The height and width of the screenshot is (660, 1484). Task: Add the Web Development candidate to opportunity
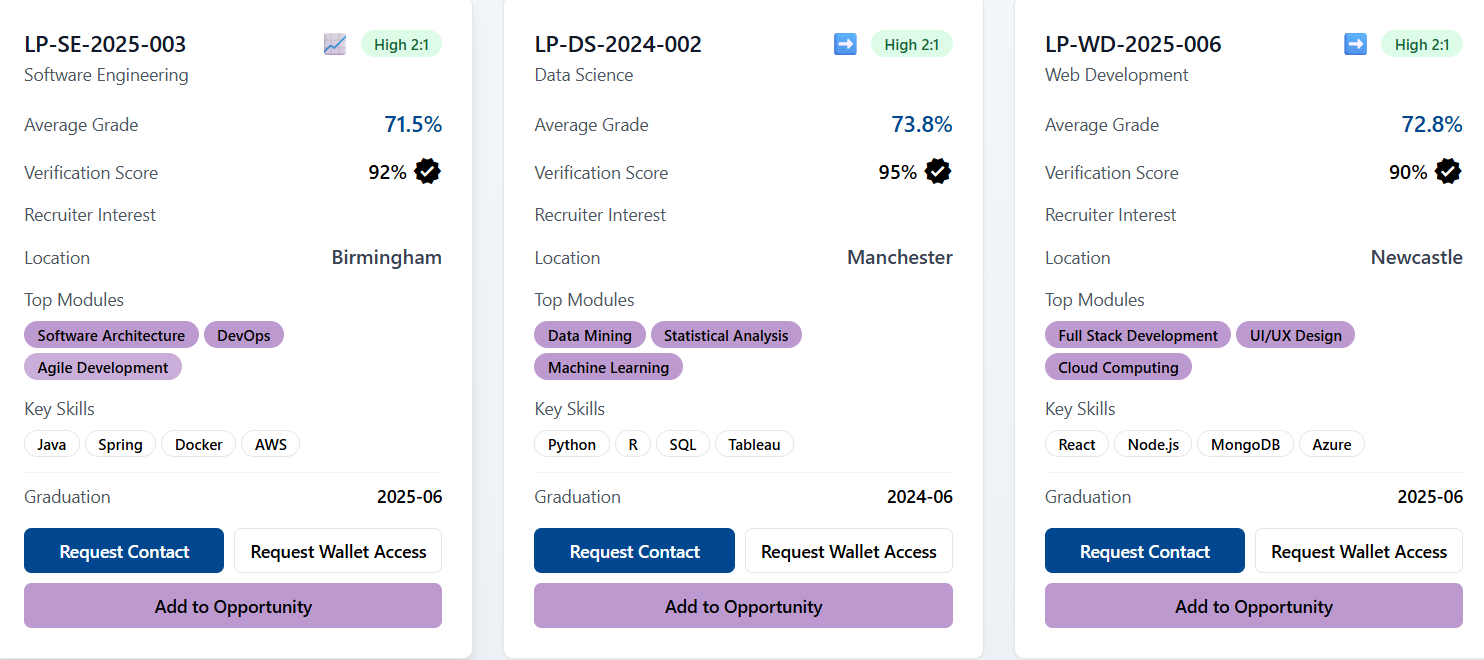point(1253,606)
